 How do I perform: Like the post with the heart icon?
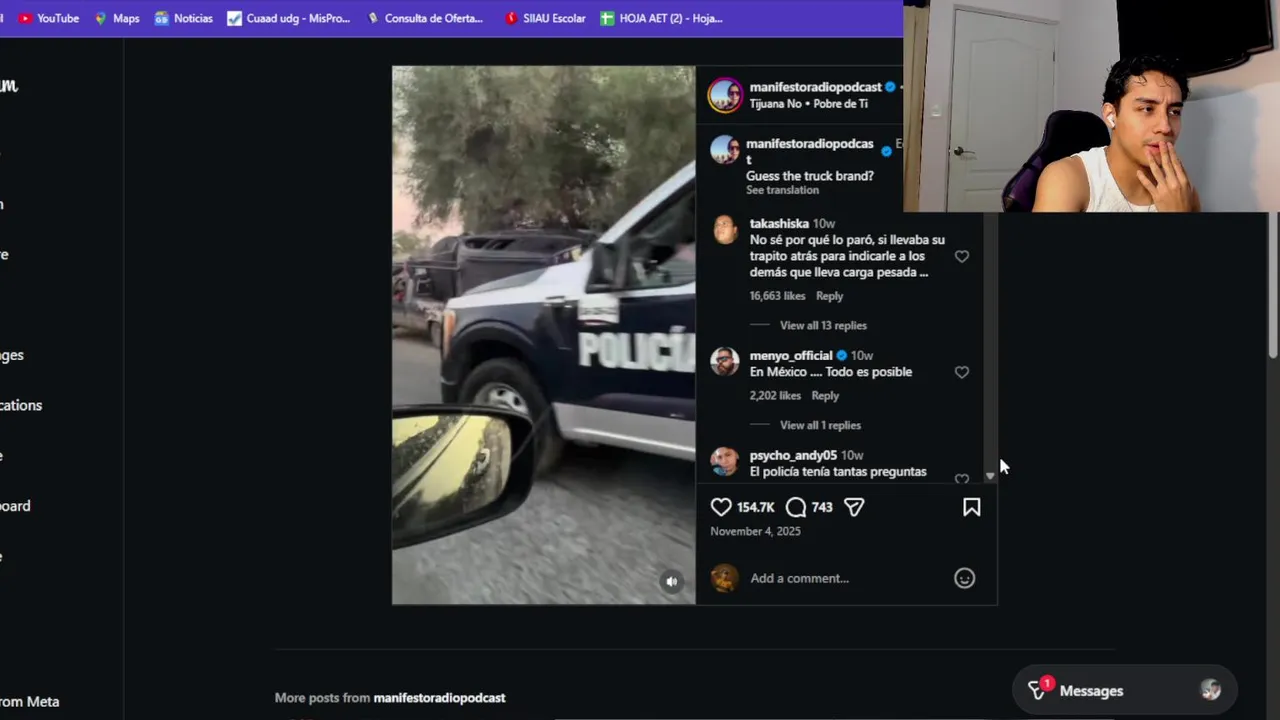click(x=721, y=507)
